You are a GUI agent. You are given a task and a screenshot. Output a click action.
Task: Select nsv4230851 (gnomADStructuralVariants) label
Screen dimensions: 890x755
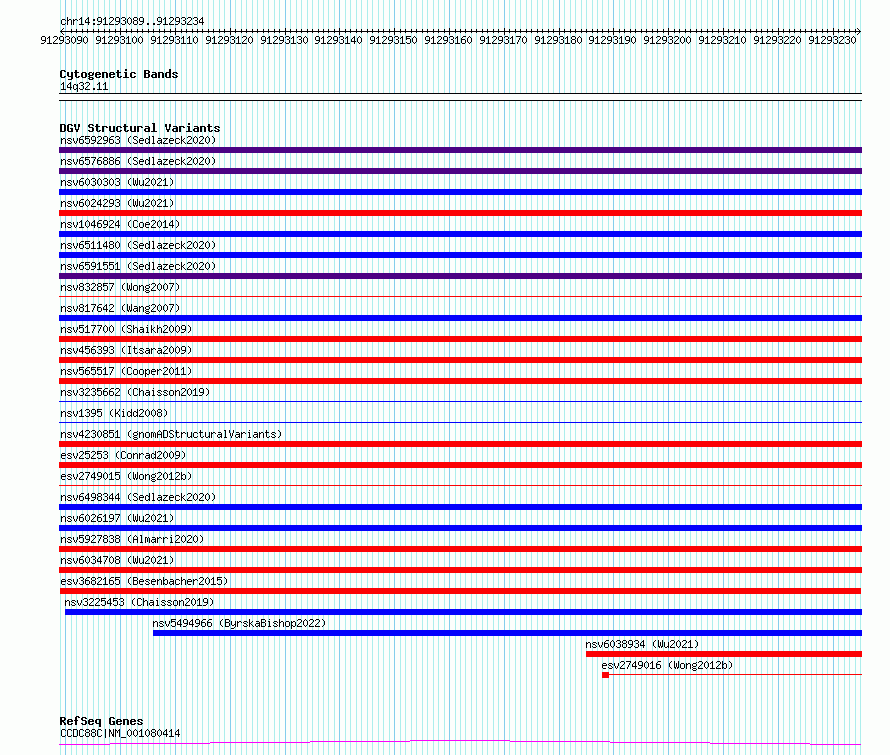point(171,434)
